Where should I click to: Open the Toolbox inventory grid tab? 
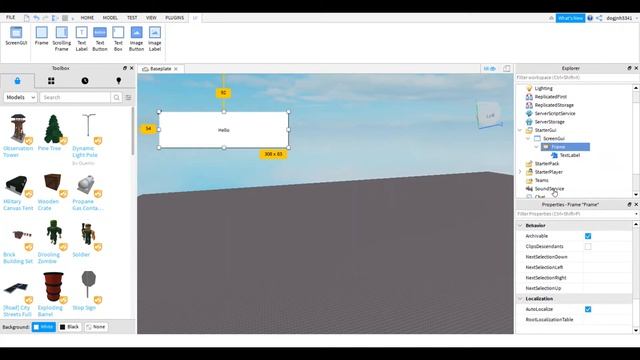[51, 81]
